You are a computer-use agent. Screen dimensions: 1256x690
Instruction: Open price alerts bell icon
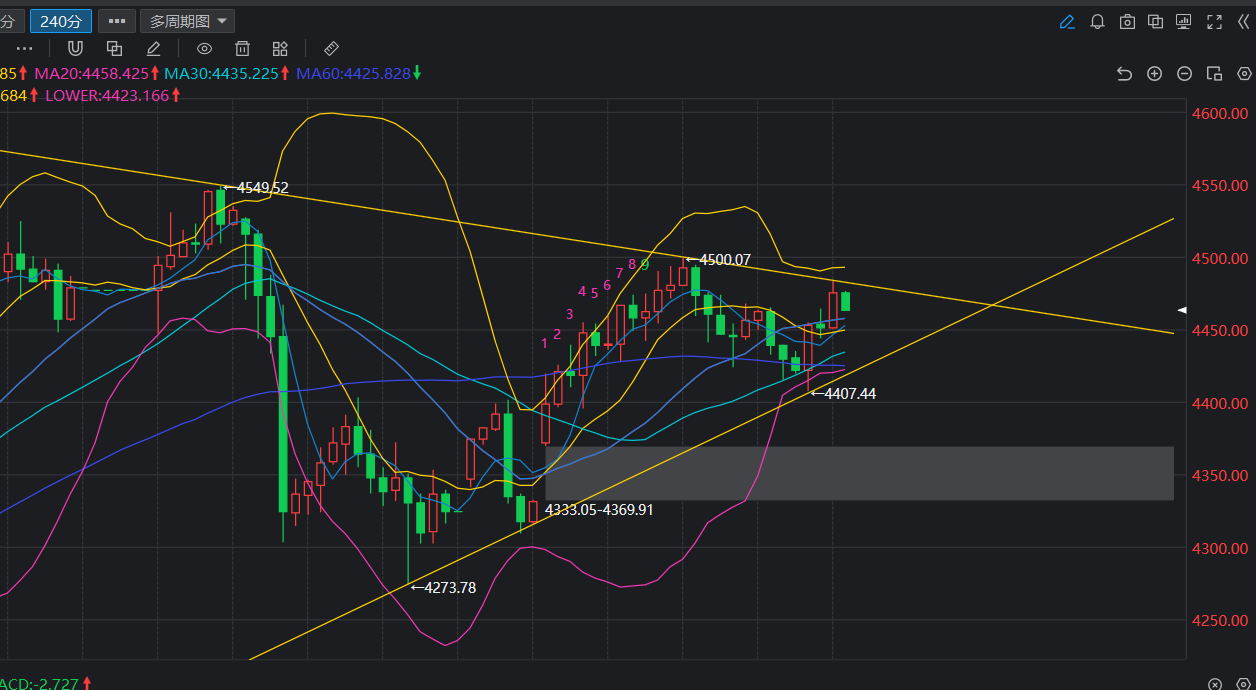coord(1097,21)
